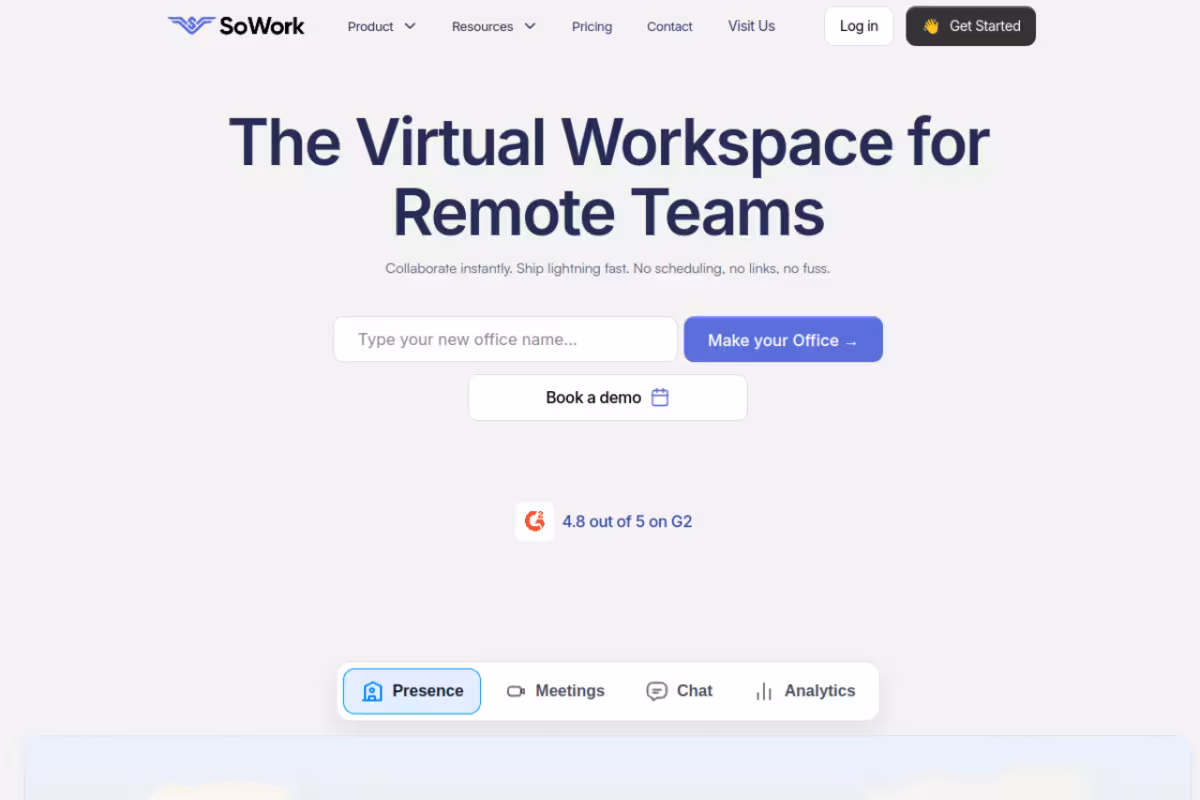Click the Get Started button
Viewport: 1200px width, 800px height.
pos(970,26)
